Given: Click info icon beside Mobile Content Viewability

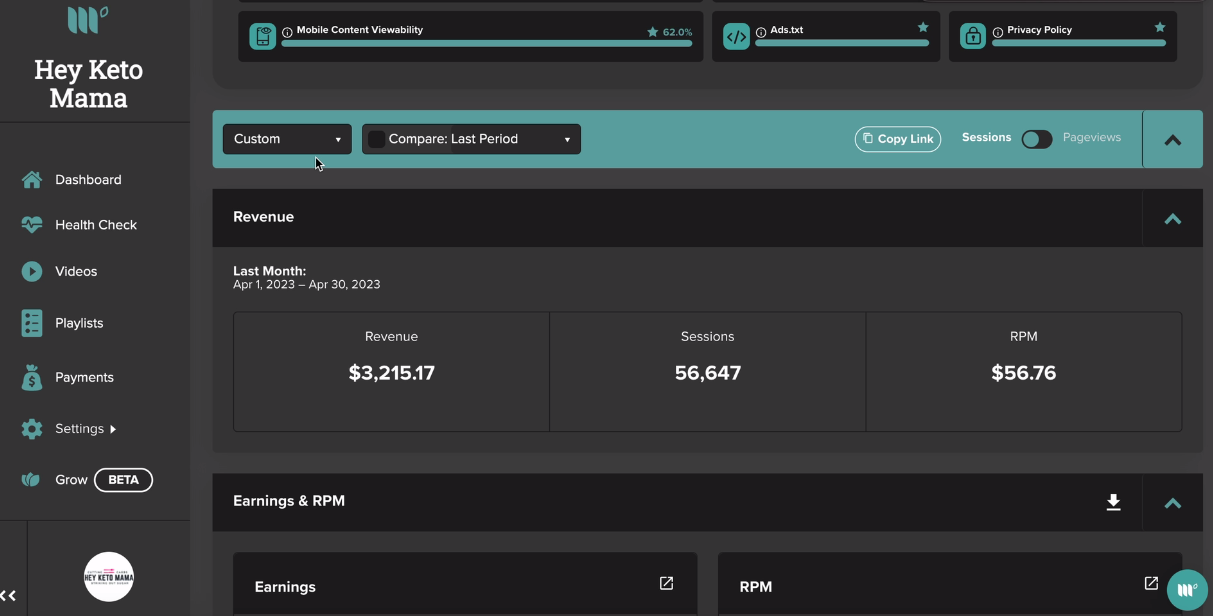Looking at the screenshot, I should click(x=288, y=32).
